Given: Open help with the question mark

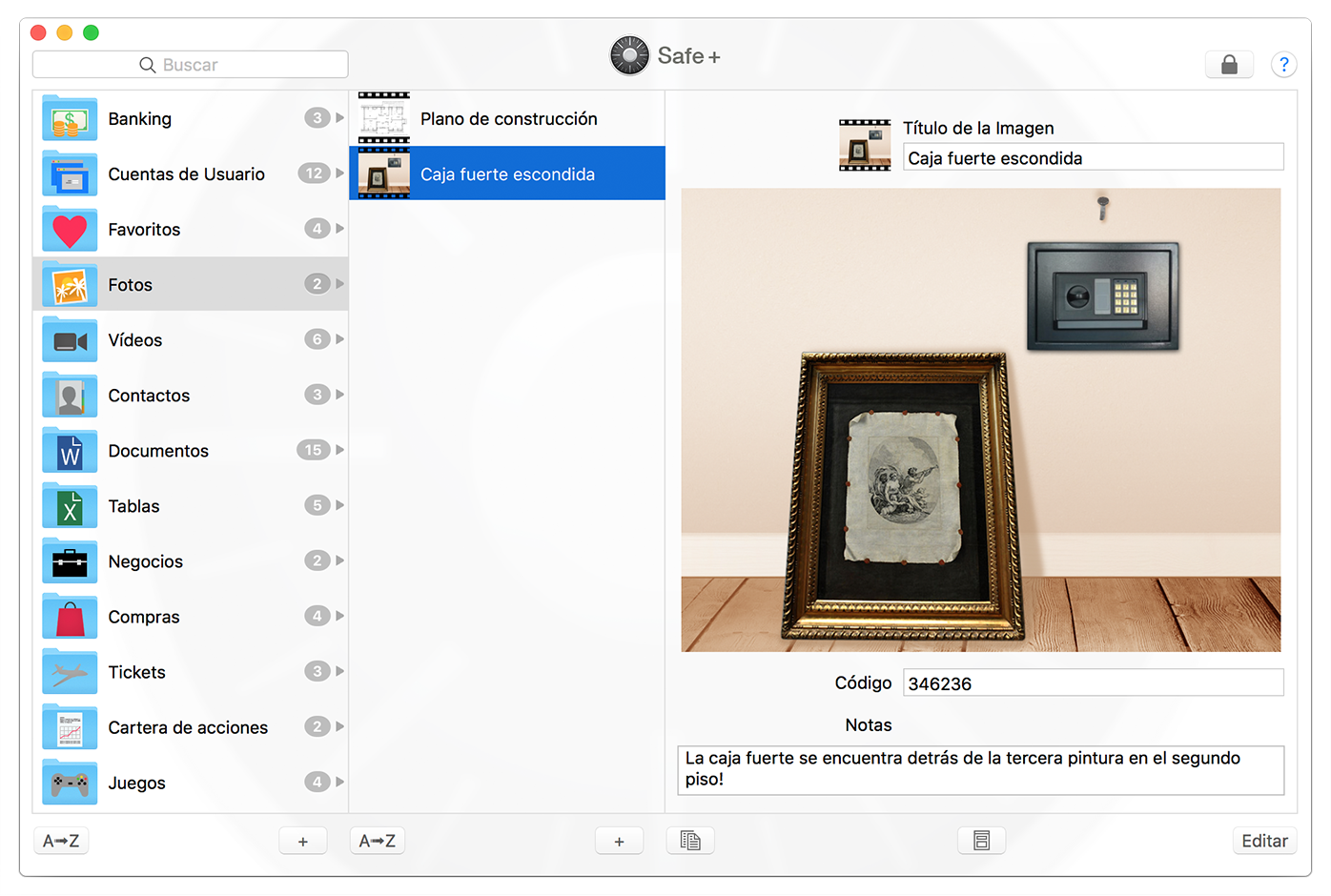Looking at the screenshot, I should pos(1283,65).
